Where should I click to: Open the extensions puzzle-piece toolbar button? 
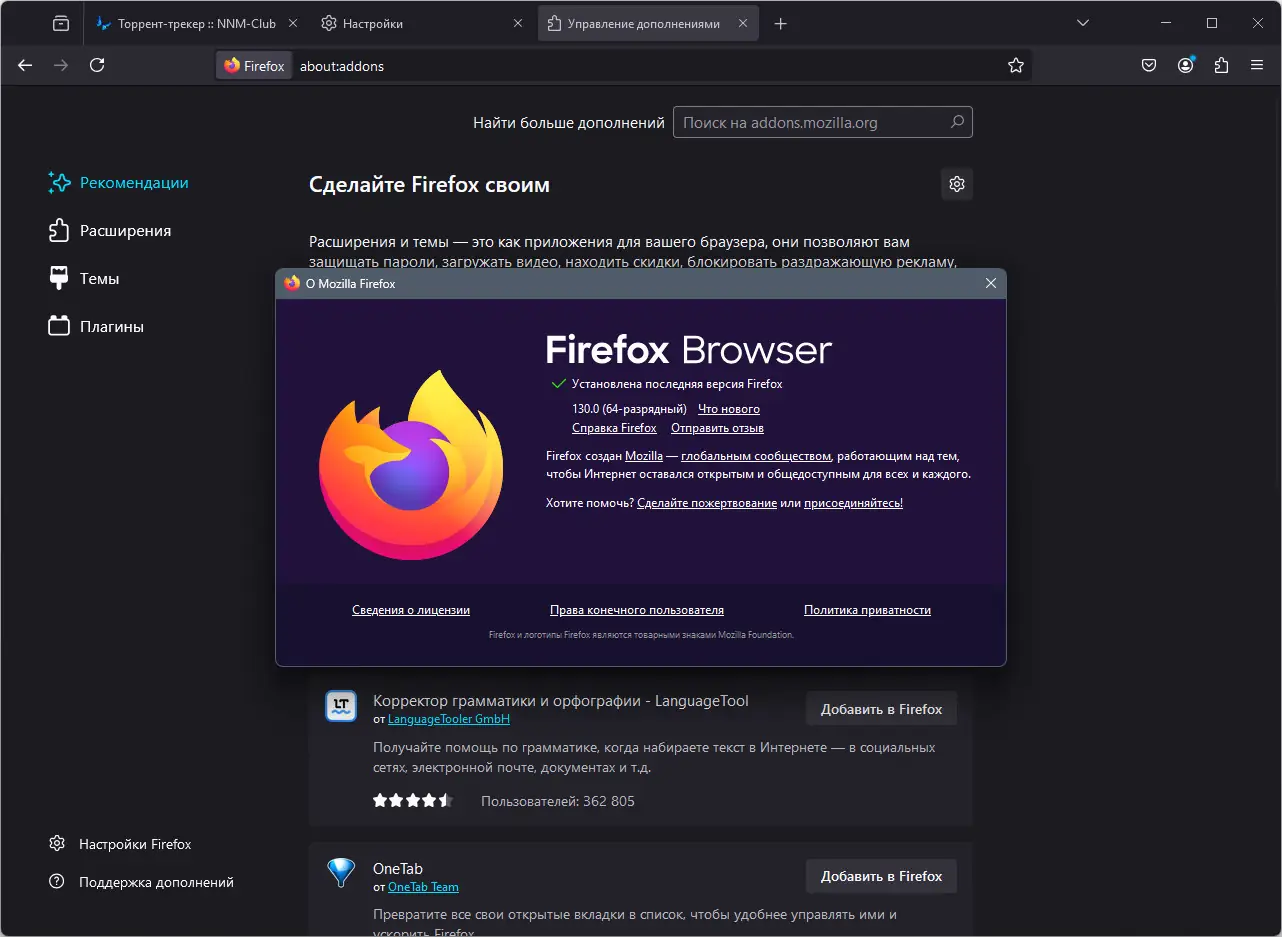(1221, 65)
